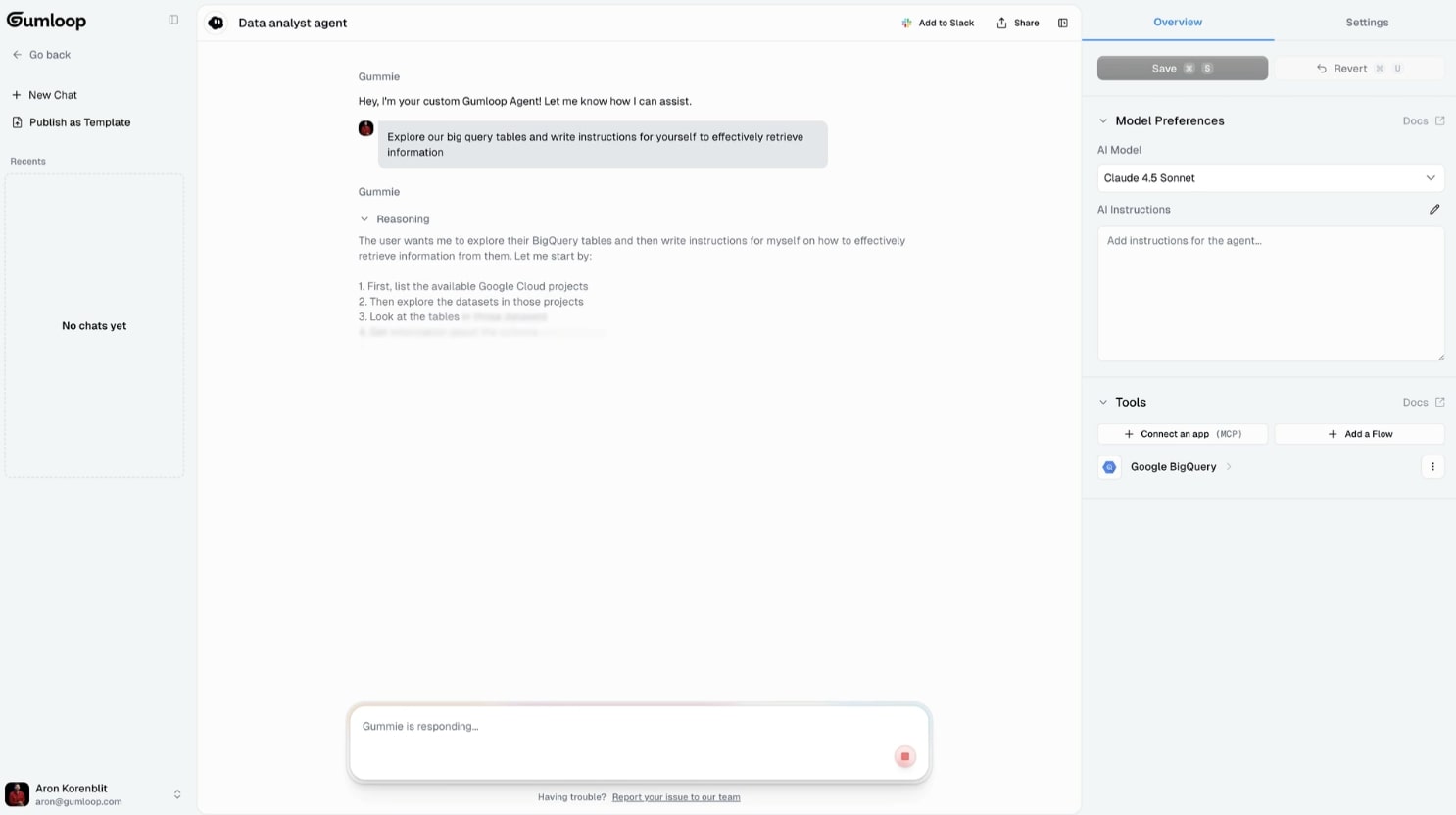Collapse the Reasoning section
1456x815 pixels.
[364, 219]
